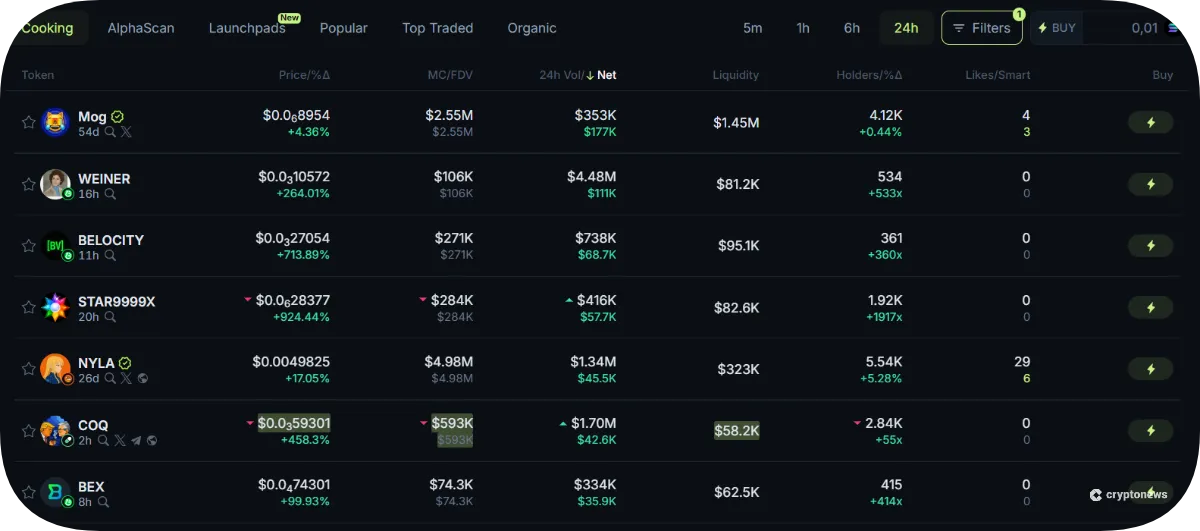Click WEINER's $4.48M volume value
The image size is (1200, 531).
tap(592, 177)
